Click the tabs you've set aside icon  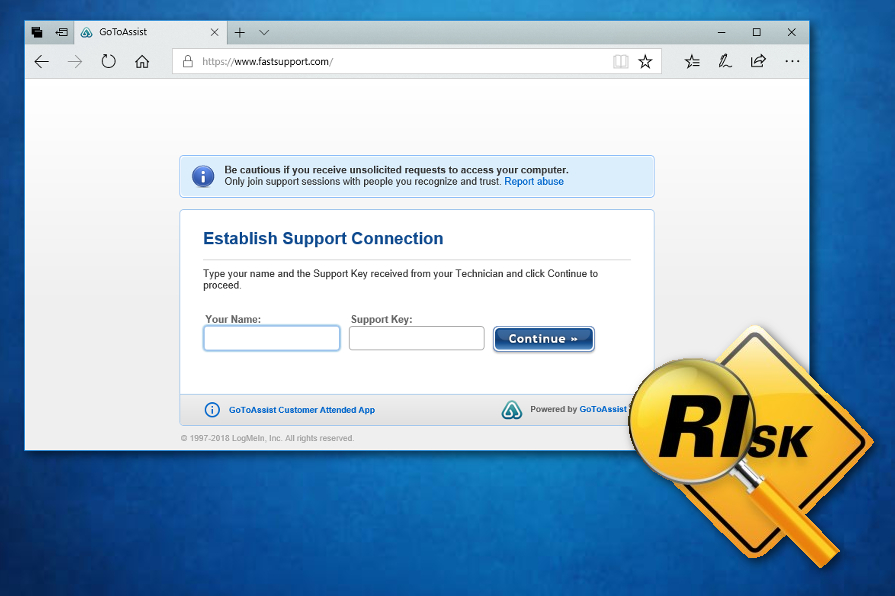point(37,33)
